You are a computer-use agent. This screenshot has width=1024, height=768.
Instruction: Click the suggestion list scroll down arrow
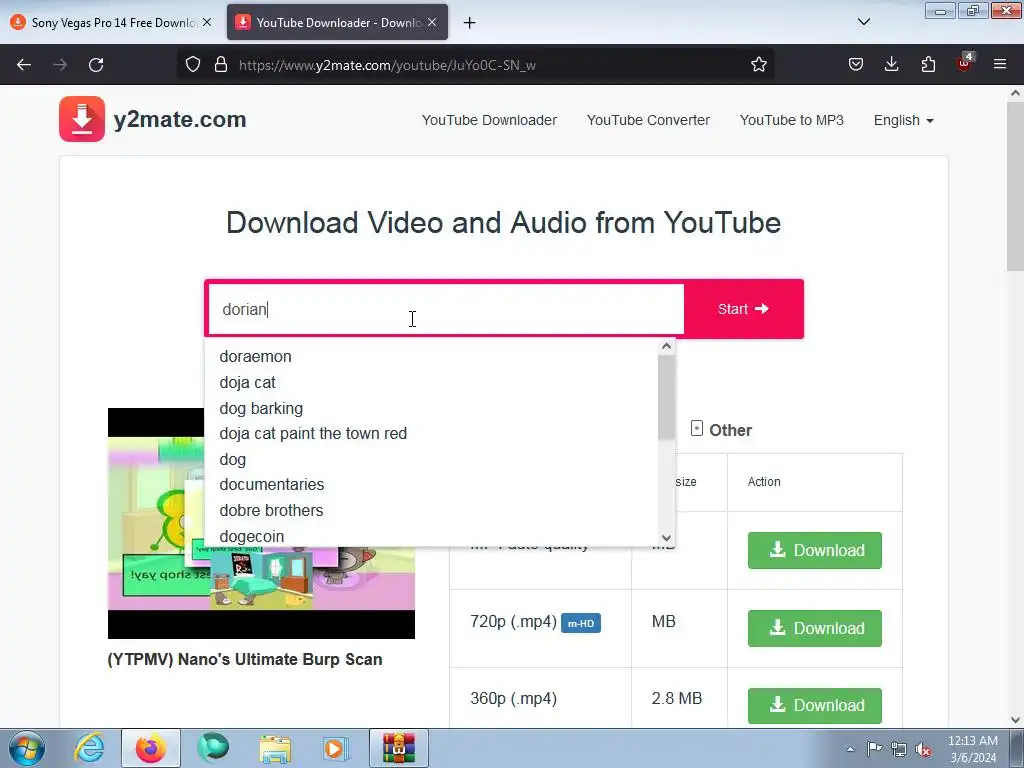click(x=666, y=538)
